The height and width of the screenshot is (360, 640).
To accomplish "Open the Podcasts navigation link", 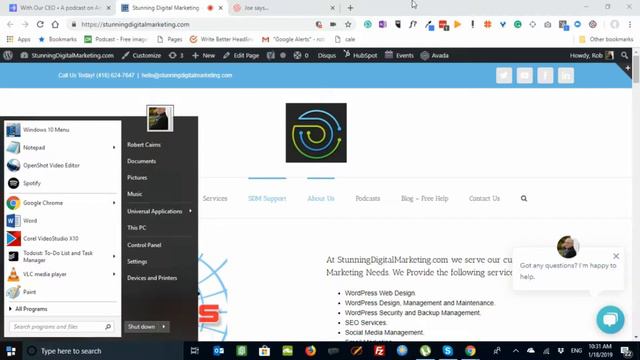I will [x=368, y=198].
